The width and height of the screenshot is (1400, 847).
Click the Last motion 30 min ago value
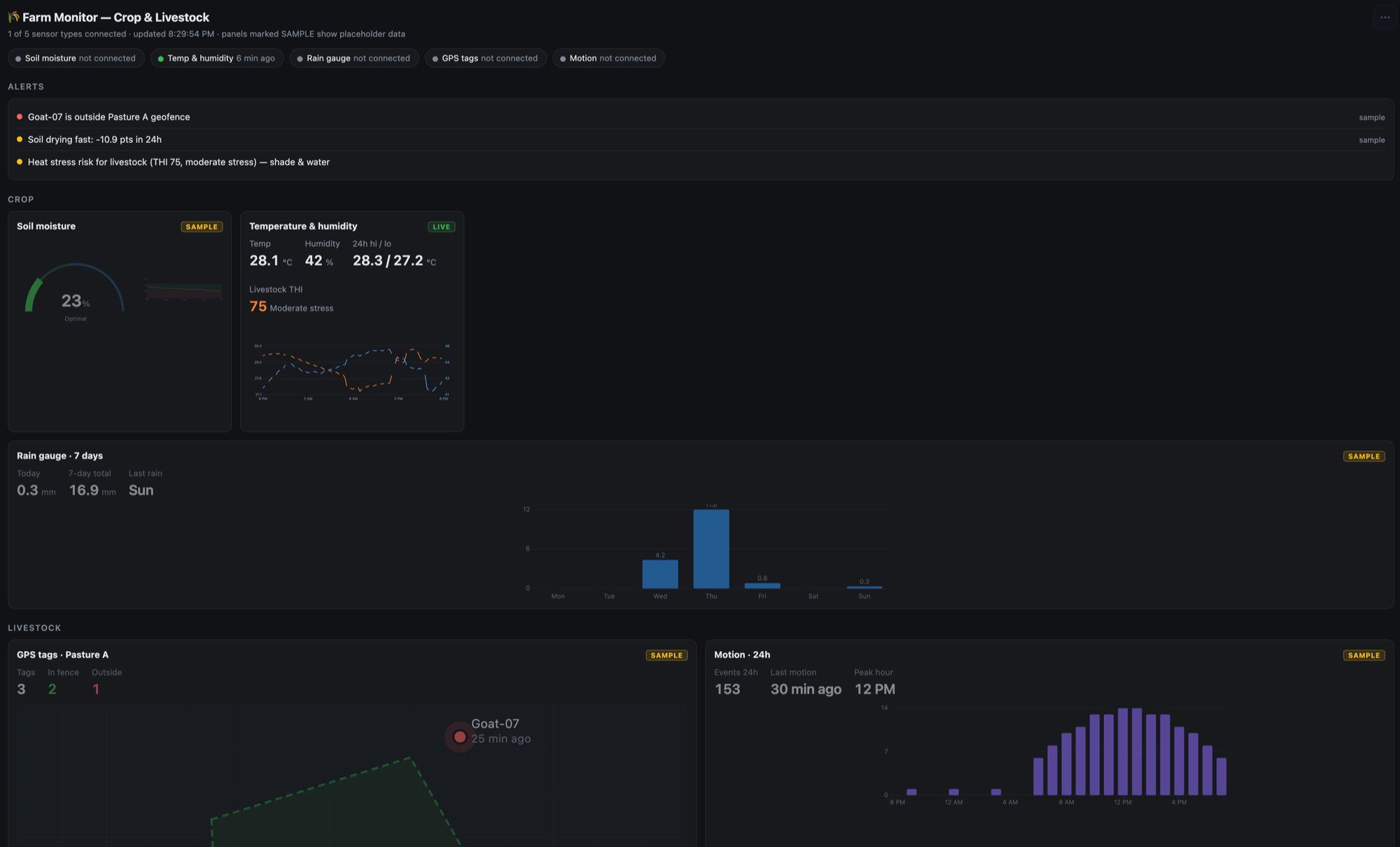point(806,689)
